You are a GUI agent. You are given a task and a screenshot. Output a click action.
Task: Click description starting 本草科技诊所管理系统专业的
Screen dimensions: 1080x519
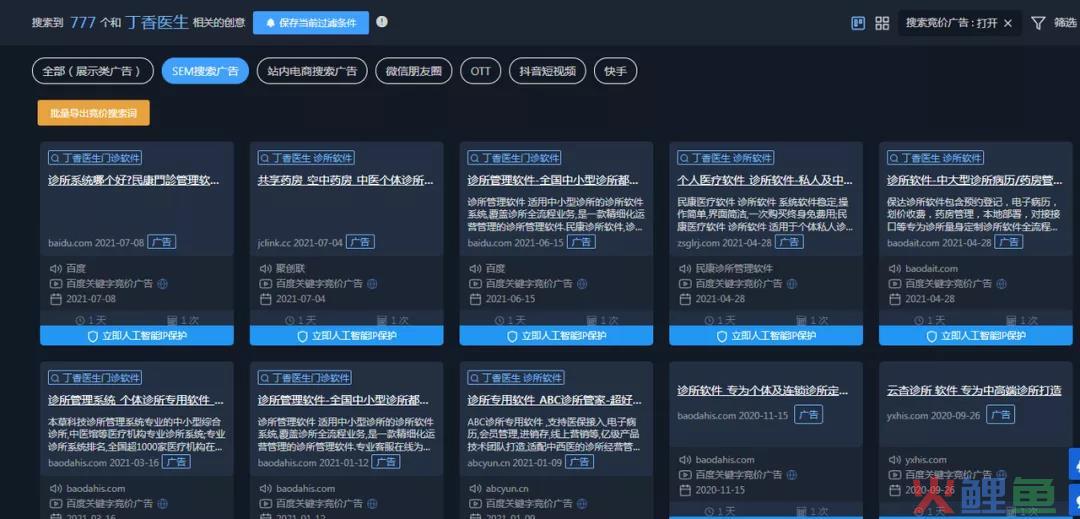(x=136, y=434)
